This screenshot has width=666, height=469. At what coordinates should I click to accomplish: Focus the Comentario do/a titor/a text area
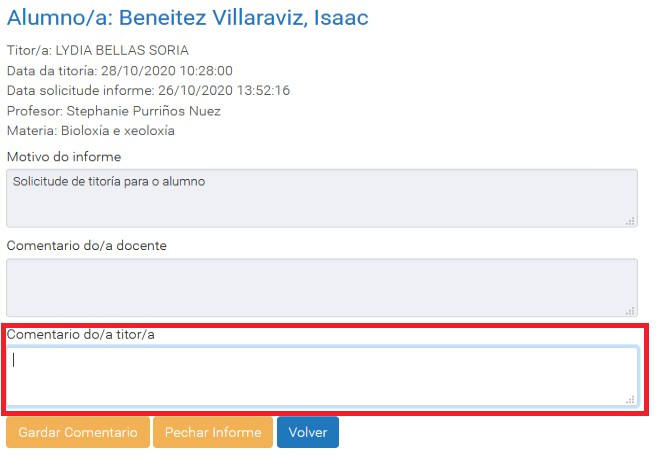click(x=322, y=376)
